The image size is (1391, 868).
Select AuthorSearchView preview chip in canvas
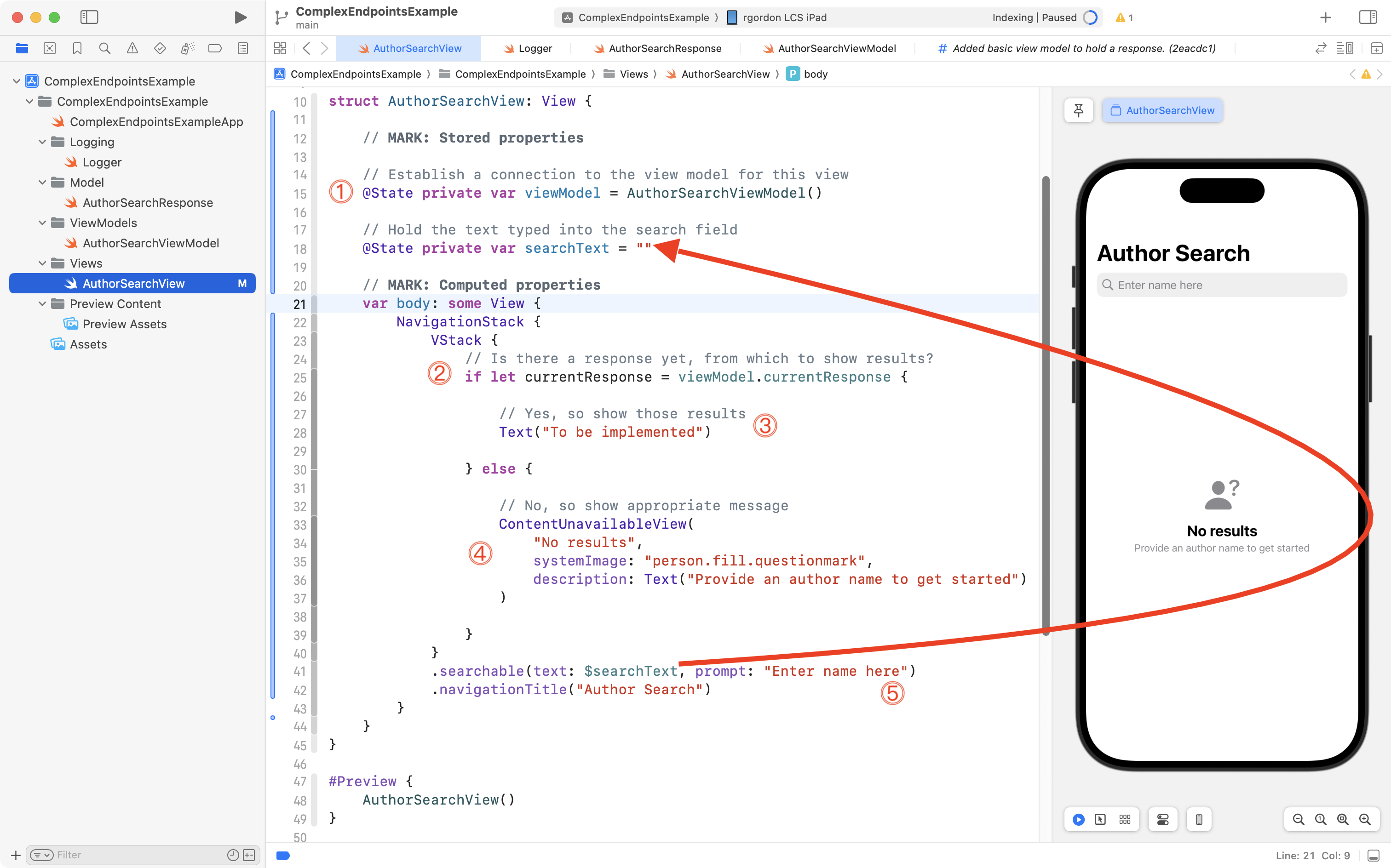pyautogui.click(x=1162, y=110)
